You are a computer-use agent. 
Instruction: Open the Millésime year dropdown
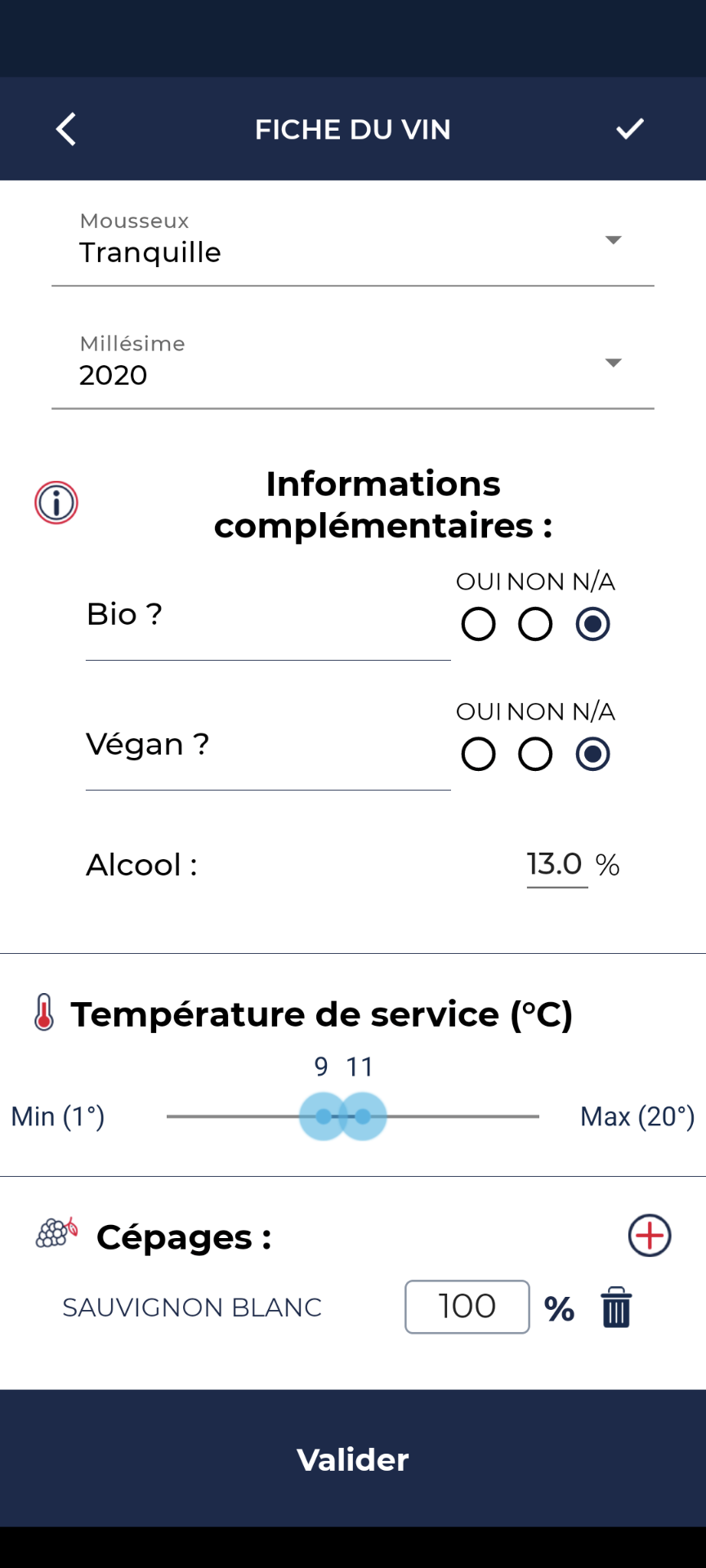353,364
